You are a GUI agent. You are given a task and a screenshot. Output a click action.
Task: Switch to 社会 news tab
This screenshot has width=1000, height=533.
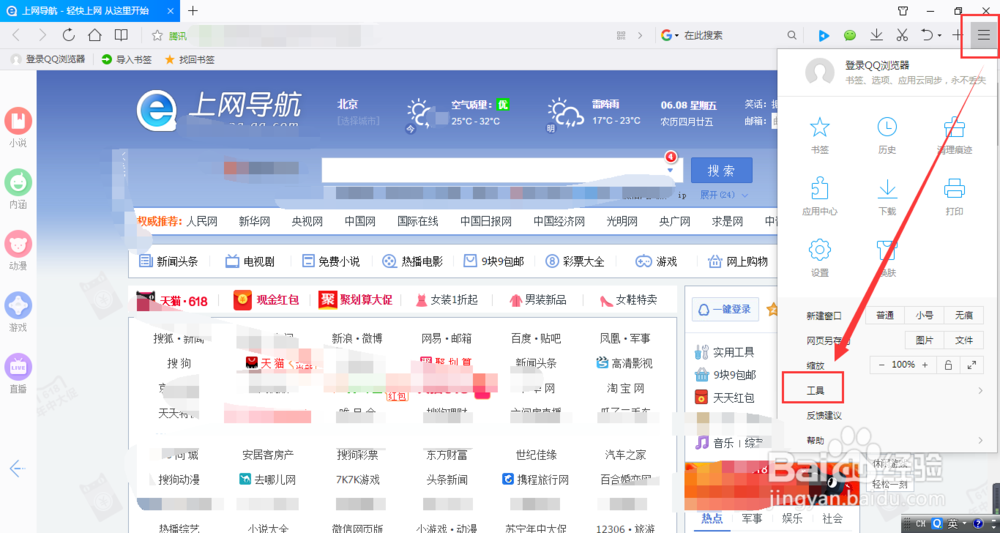click(832, 518)
